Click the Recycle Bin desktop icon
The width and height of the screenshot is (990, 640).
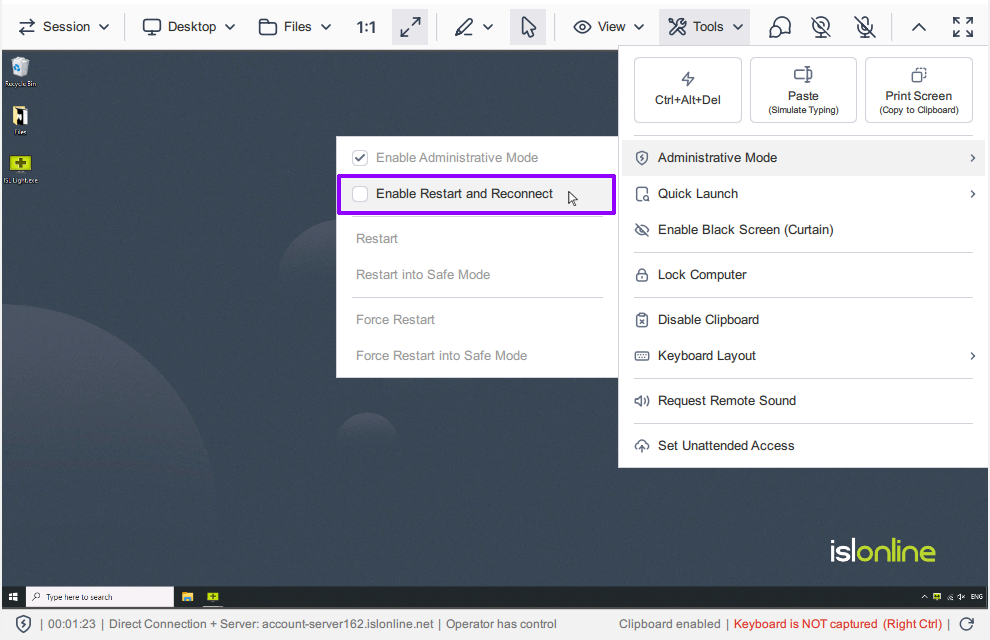[20, 71]
